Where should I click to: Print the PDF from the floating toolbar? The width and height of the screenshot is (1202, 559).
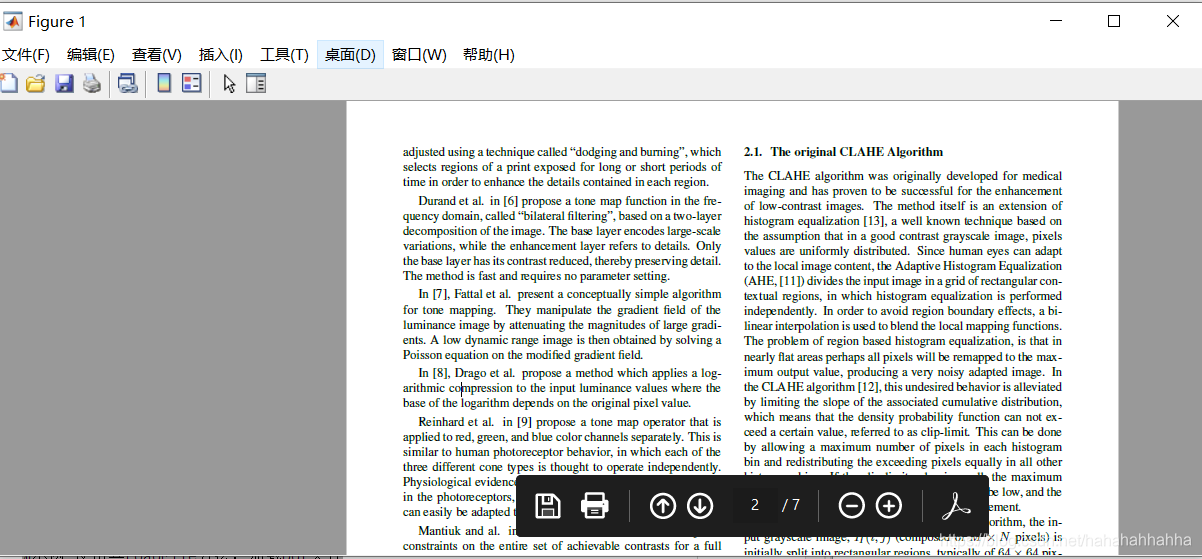595,506
